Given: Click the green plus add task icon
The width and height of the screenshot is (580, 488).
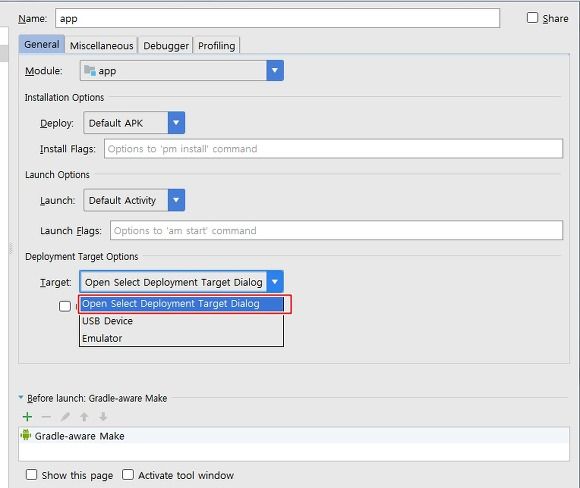Looking at the screenshot, I should tap(27, 417).
